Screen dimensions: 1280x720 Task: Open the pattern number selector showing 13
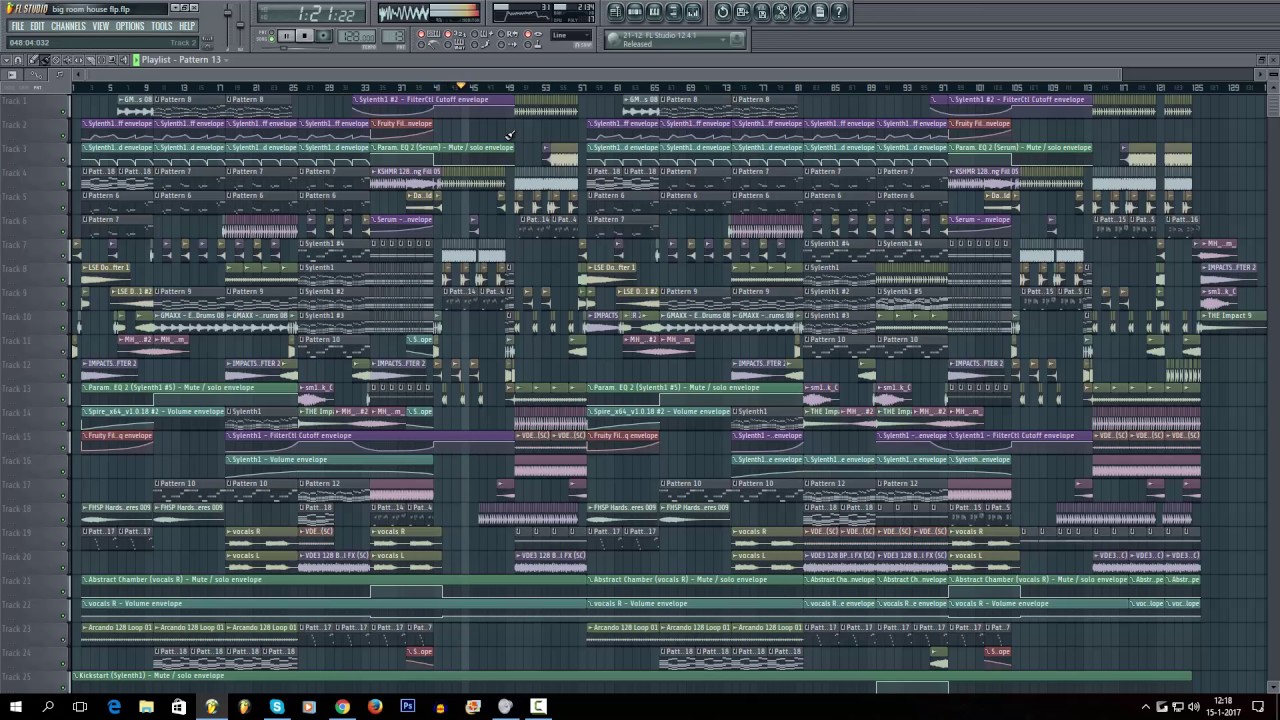pos(392,36)
